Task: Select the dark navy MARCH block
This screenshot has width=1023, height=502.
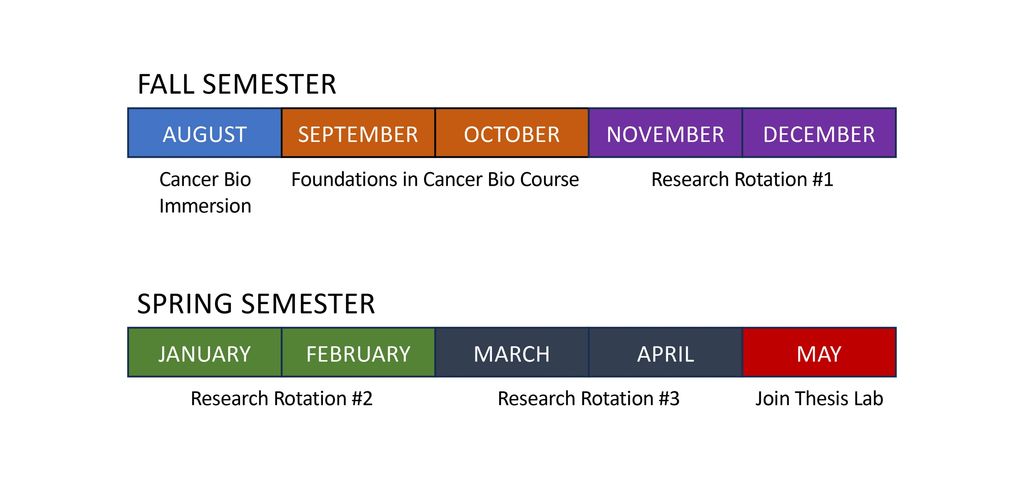Action: (x=512, y=353)
